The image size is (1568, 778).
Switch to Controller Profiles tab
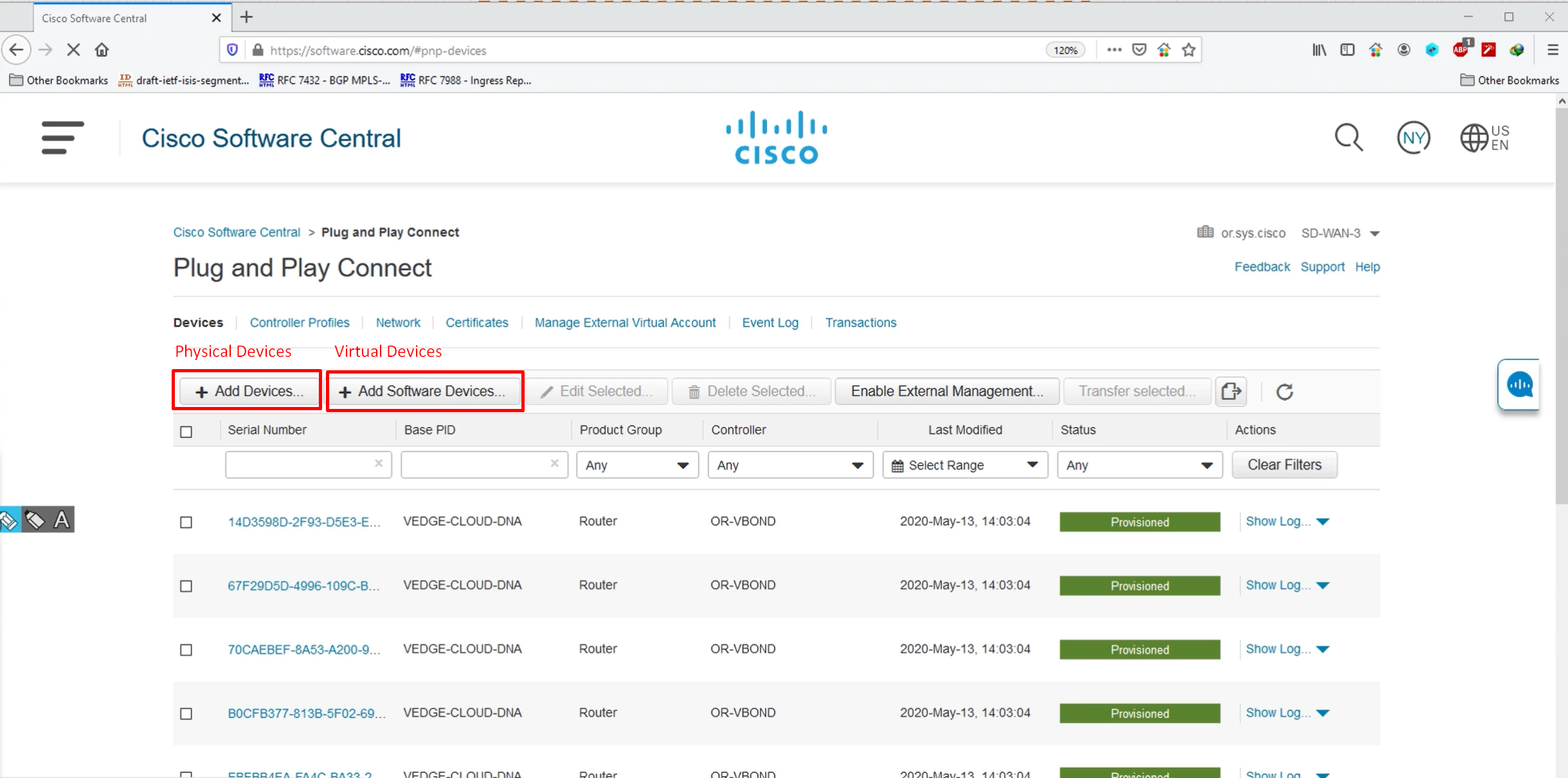click(x=300, y=323)
